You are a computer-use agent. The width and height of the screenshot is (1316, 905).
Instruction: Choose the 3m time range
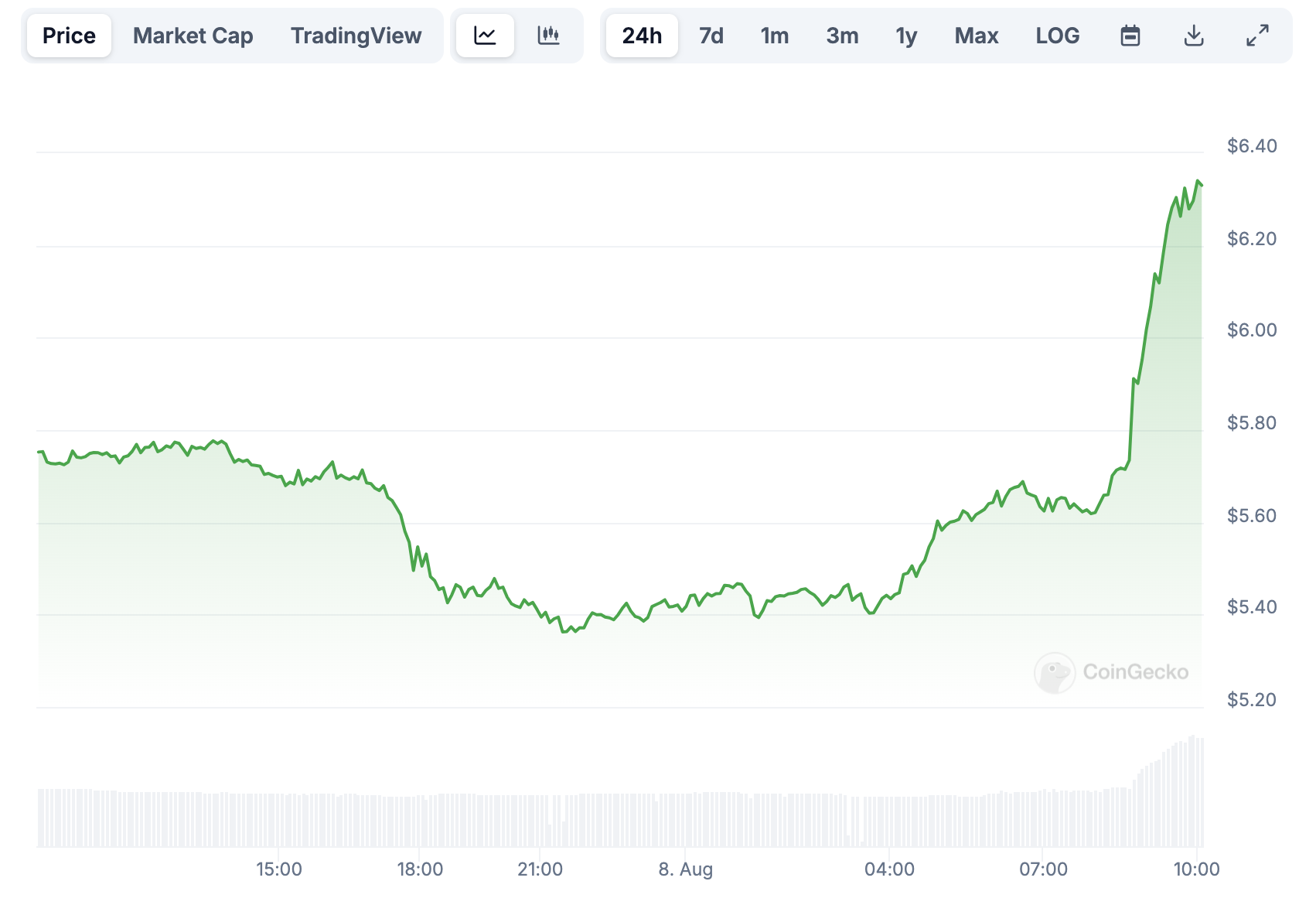[x=842, y=36]
